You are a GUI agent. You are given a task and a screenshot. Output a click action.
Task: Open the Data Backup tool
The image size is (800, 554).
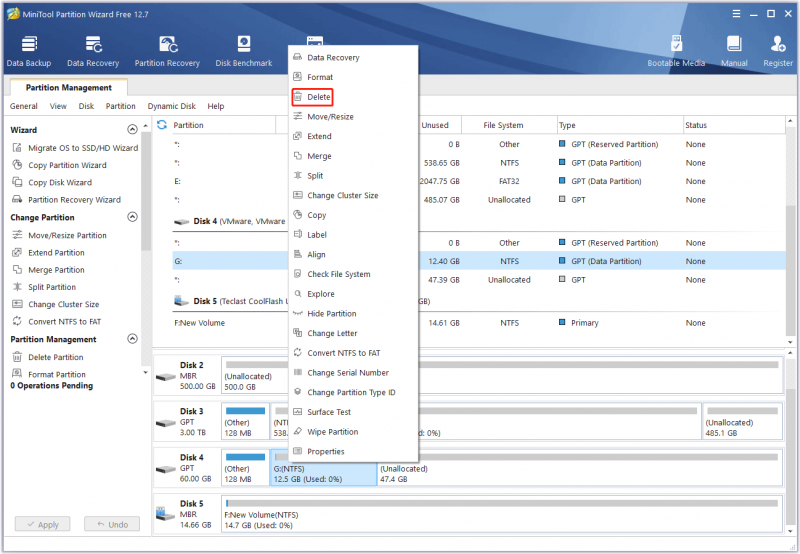[x=29, y=52]
